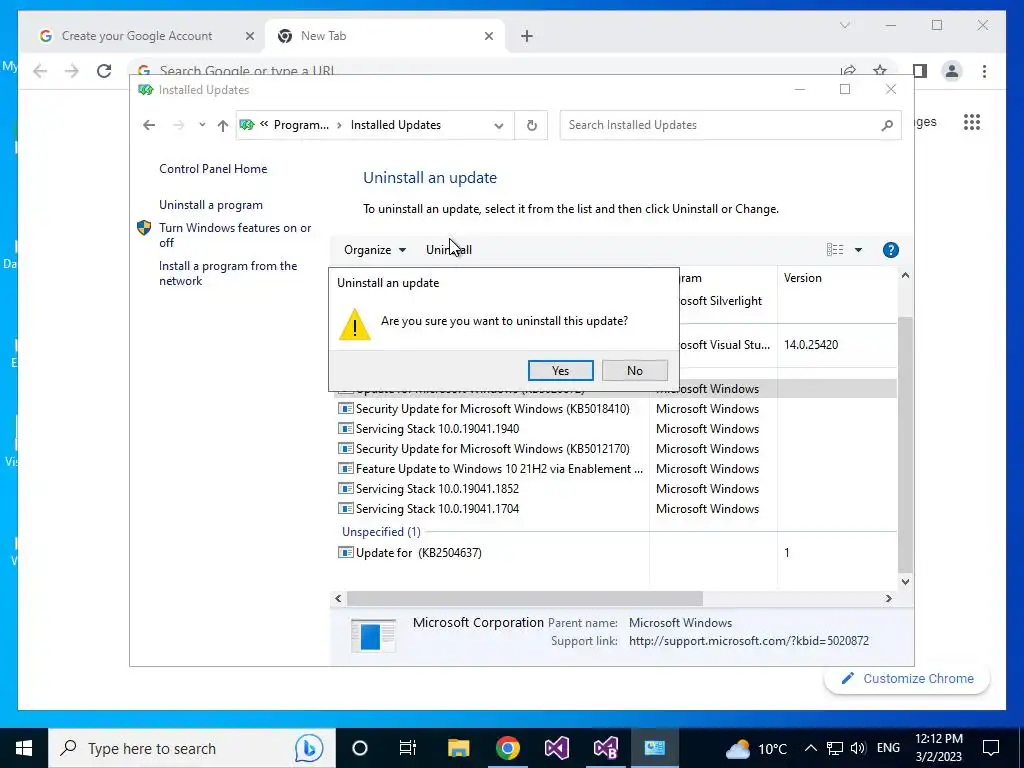Click the vertical scrollbar thumb in updates list
1024x768 pixels.
905,444
